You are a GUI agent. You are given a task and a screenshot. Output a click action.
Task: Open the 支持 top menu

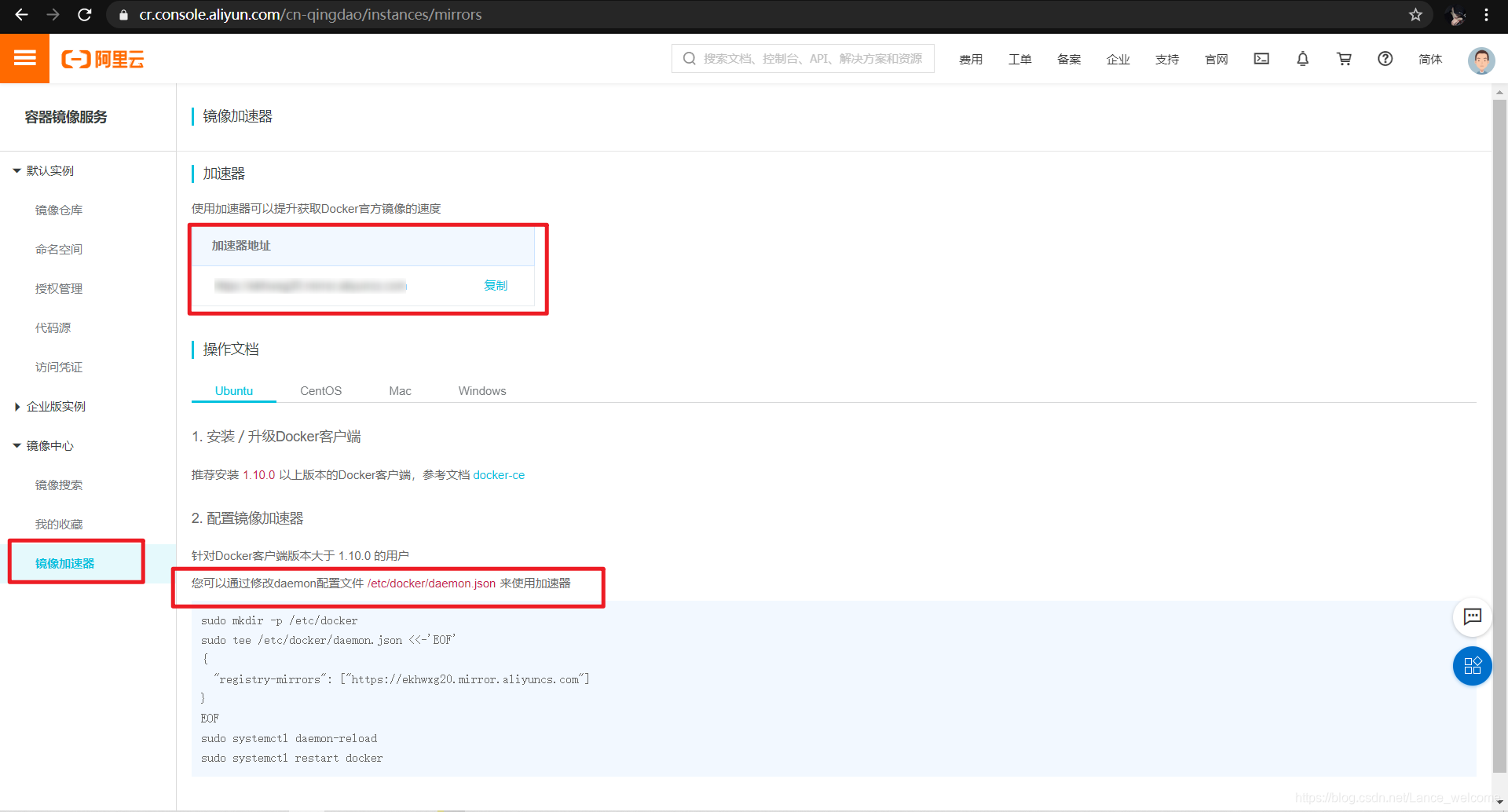tap(1167, 59)
